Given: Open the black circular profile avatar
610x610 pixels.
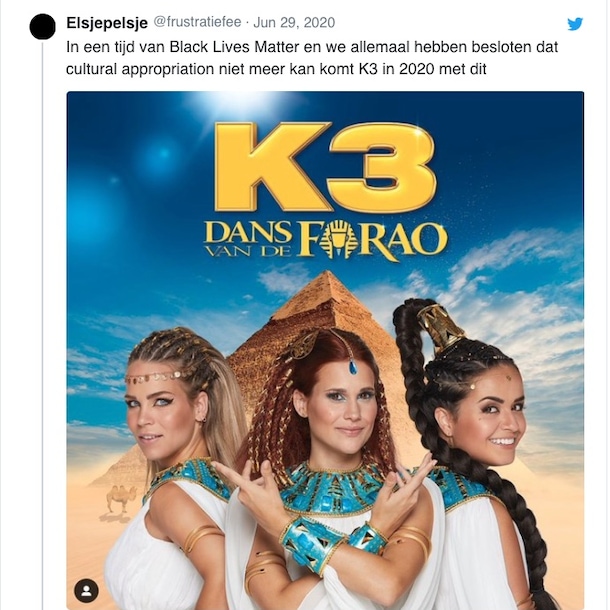Looking at the screenshot, I should [42, 26].
